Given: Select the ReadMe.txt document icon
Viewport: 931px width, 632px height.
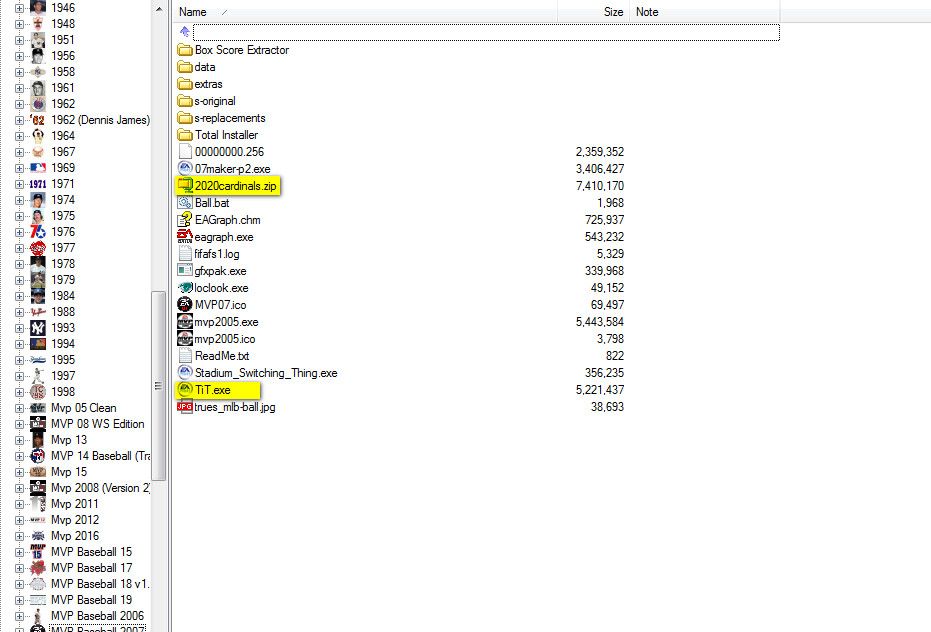Looking at the screenshot, I should click(185, 356).
